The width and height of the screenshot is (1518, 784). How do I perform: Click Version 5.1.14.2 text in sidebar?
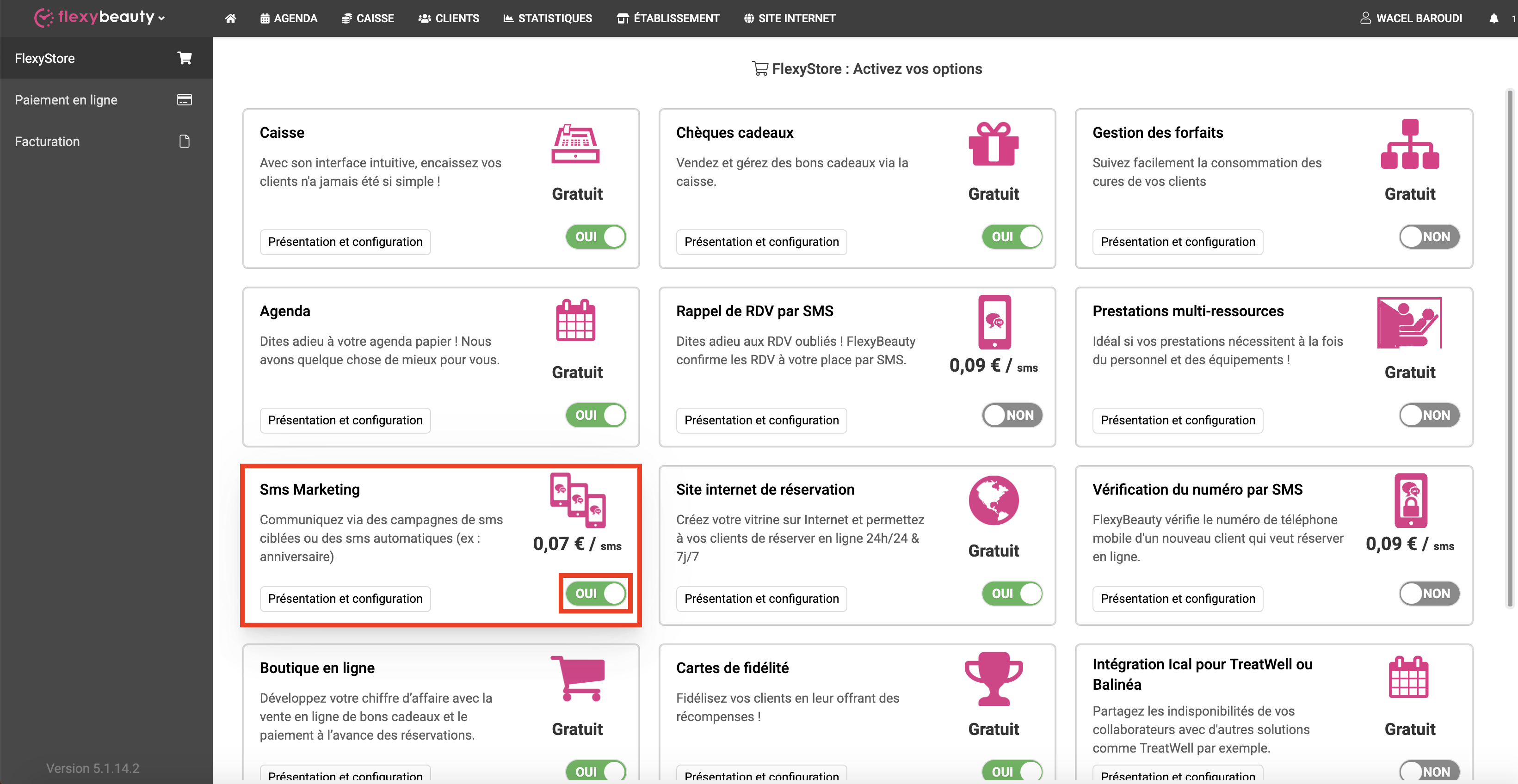coord(93,768)
